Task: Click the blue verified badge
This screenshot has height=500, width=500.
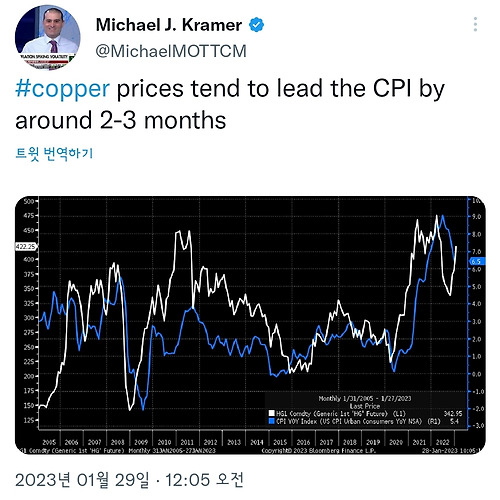Action: 257,25
